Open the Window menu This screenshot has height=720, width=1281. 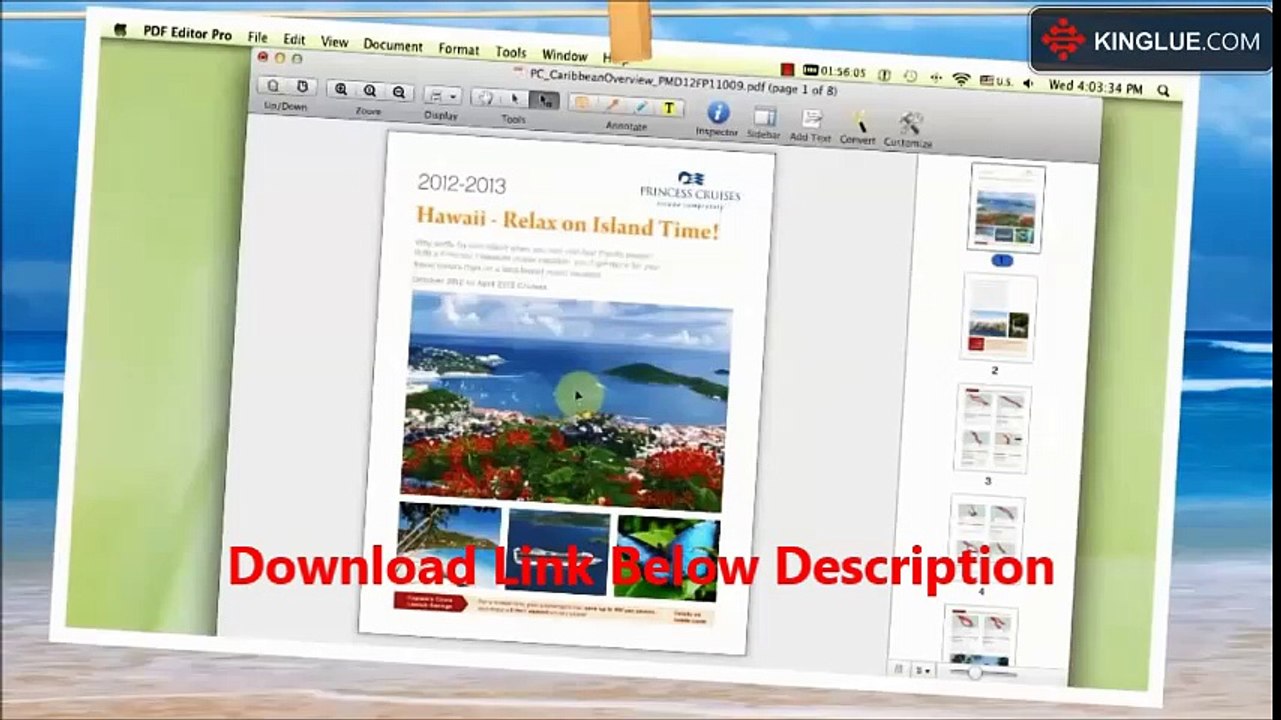(564, 55)
